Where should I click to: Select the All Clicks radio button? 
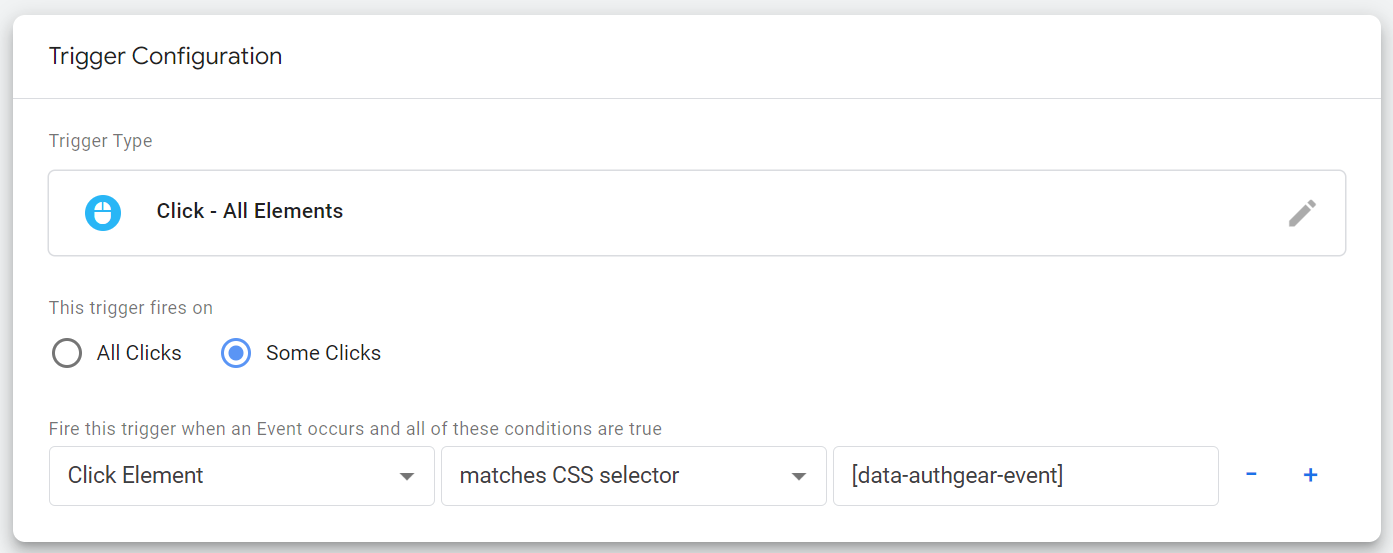67,353
